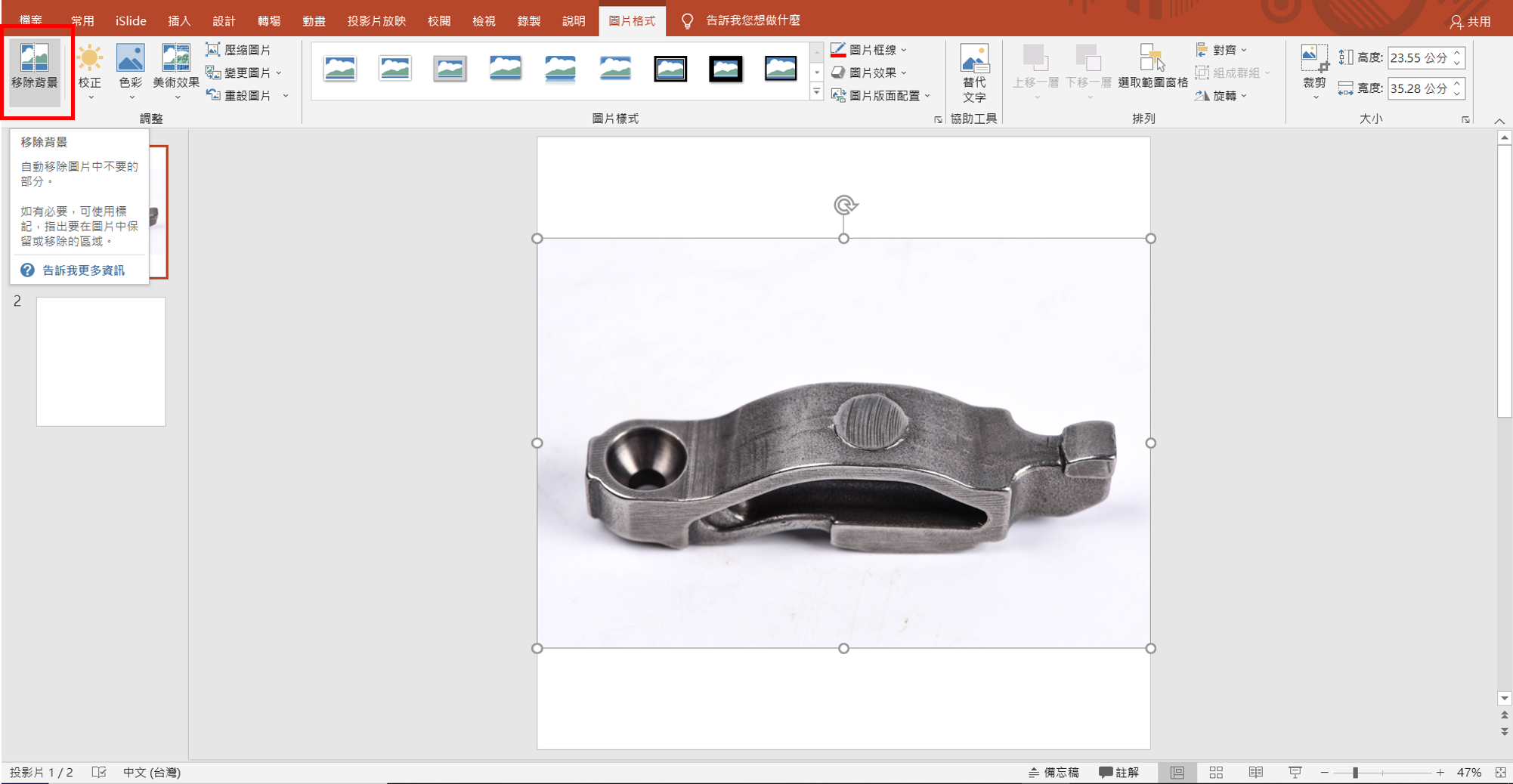Image resolution: width=1513 pixels, height=784 pixels.
Task: Open the Selection Pane (選取範圍窗格)
Action: 1152,68
